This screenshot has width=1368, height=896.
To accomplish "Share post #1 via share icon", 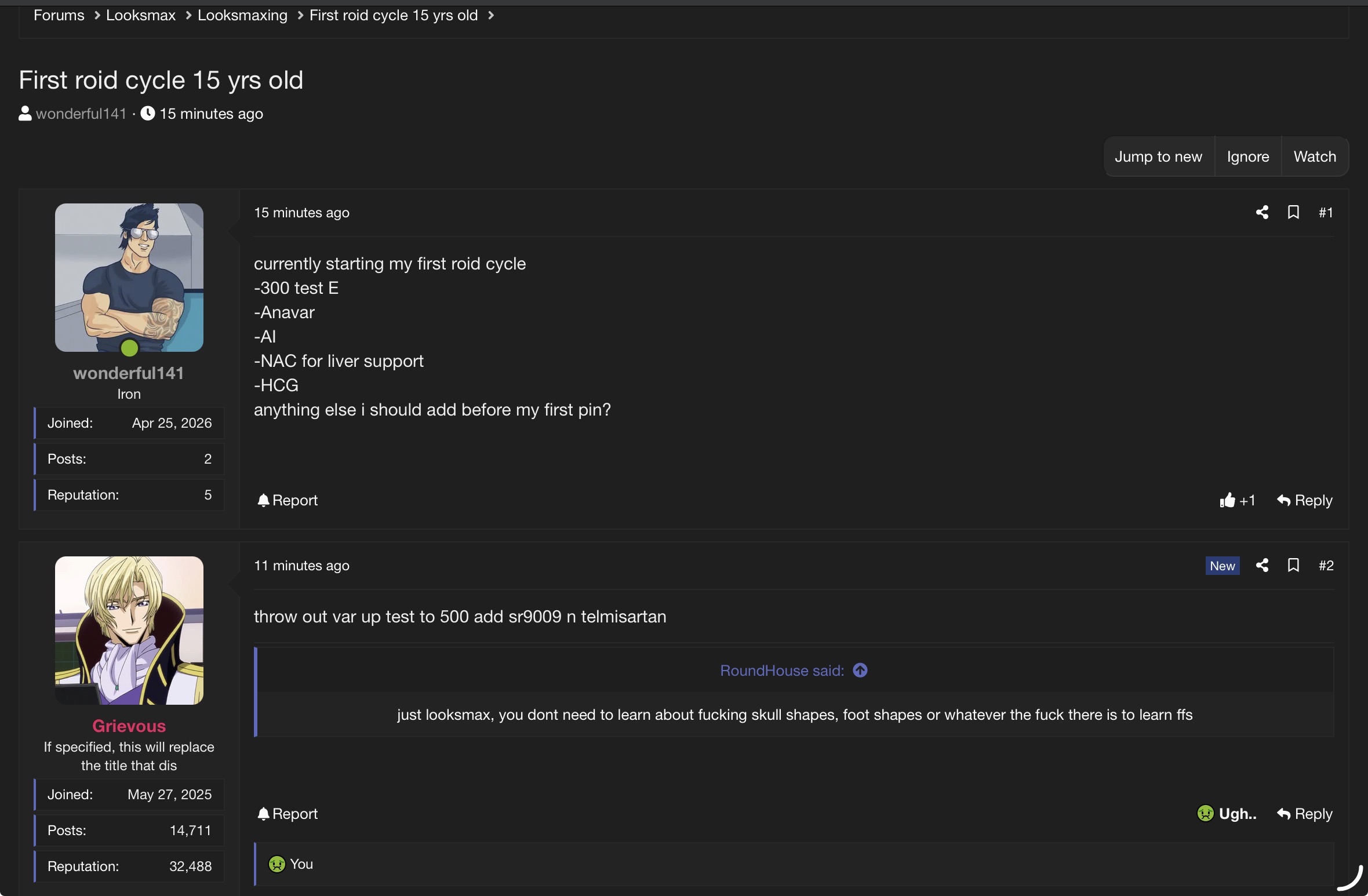I will click(1262, 213).
